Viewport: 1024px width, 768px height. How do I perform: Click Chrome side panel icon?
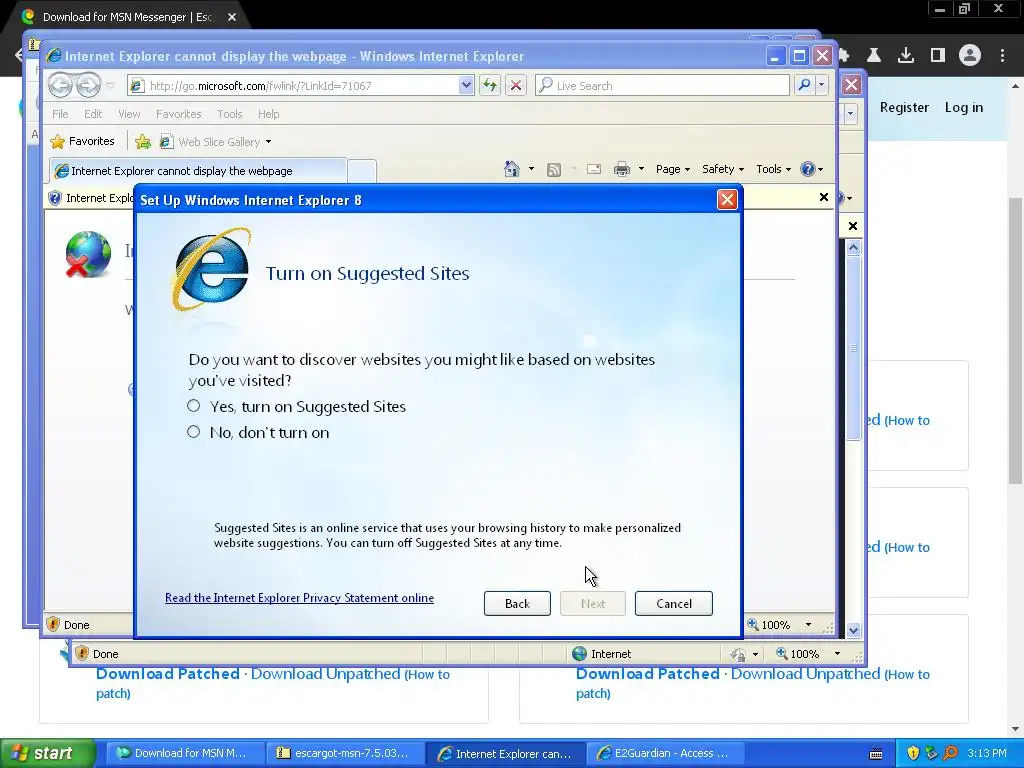(x=938, y=56)
